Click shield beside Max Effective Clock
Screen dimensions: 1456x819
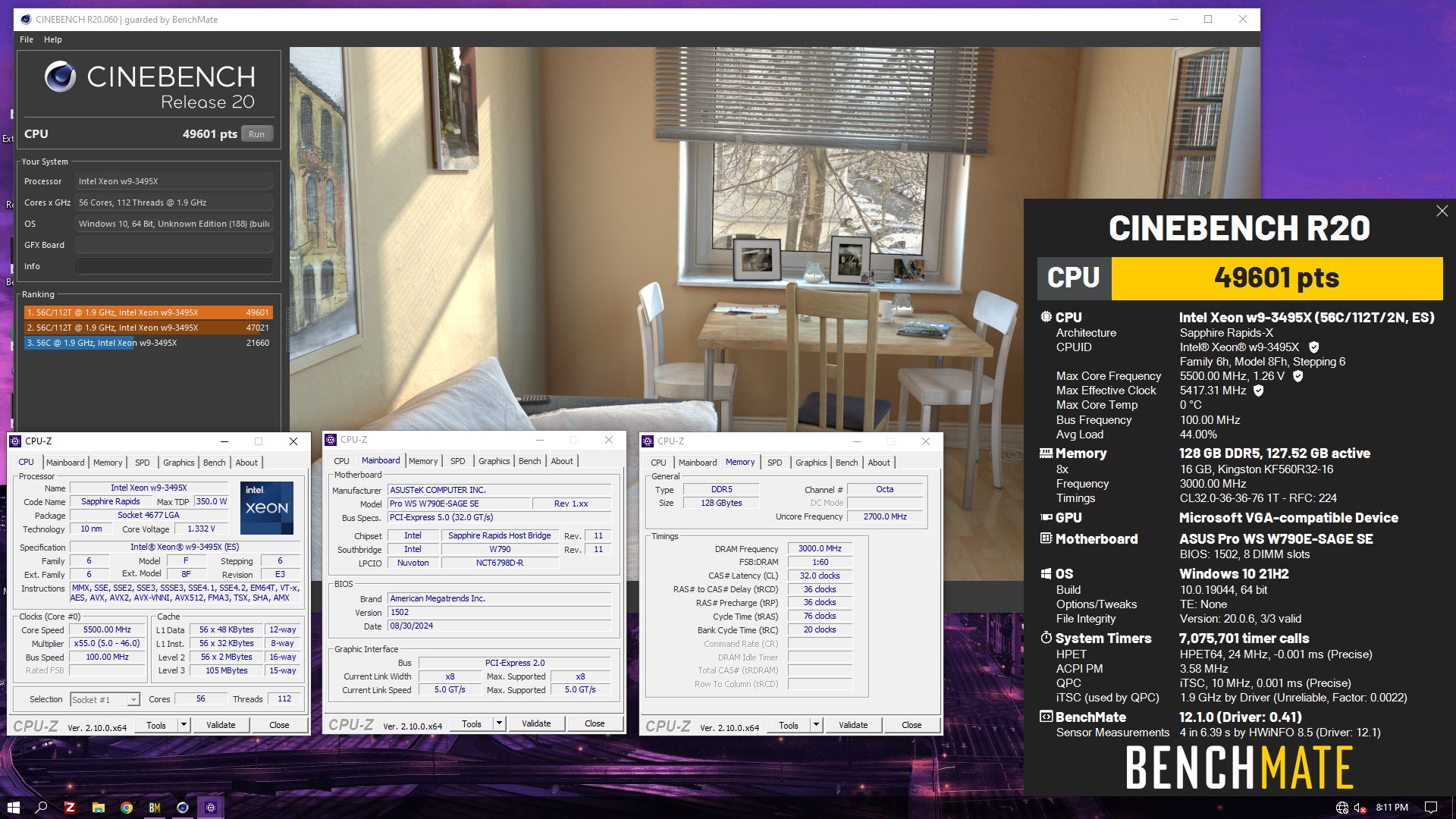pos(1259,391)
